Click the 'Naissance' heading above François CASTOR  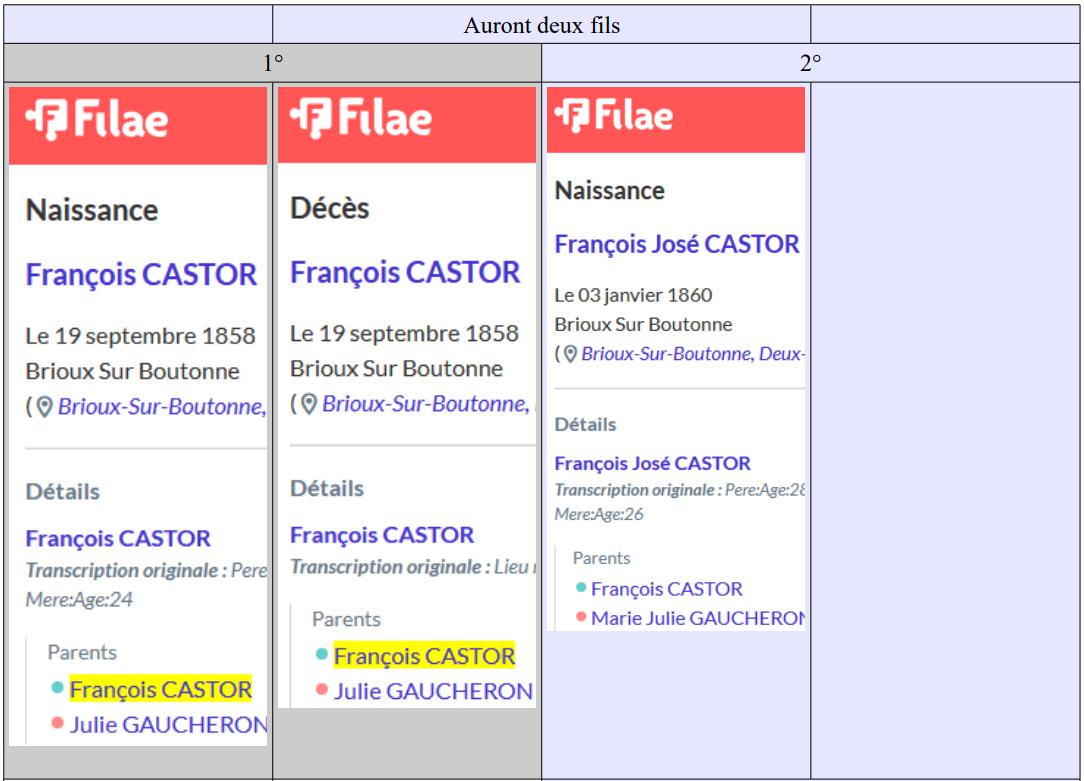click(x=92, y=210)
